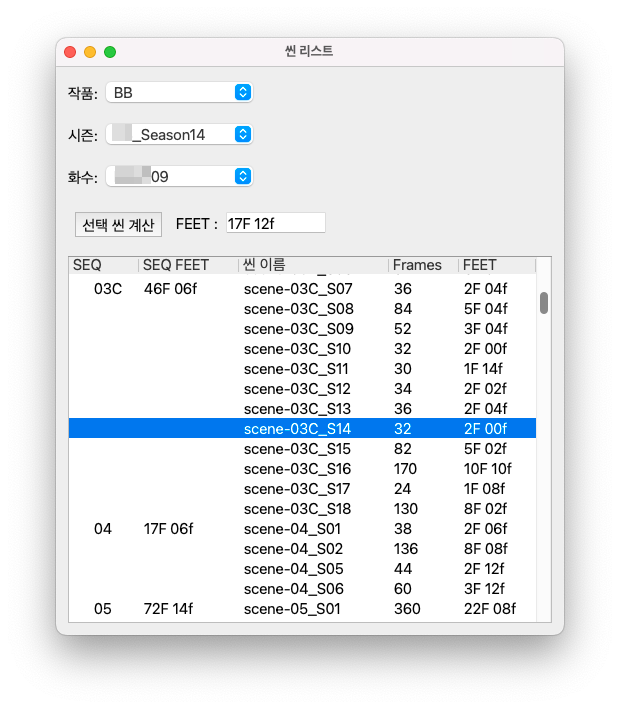Select row scene-03C_S18
This screenshot has width=620, height=709.
tap(302, 509)
